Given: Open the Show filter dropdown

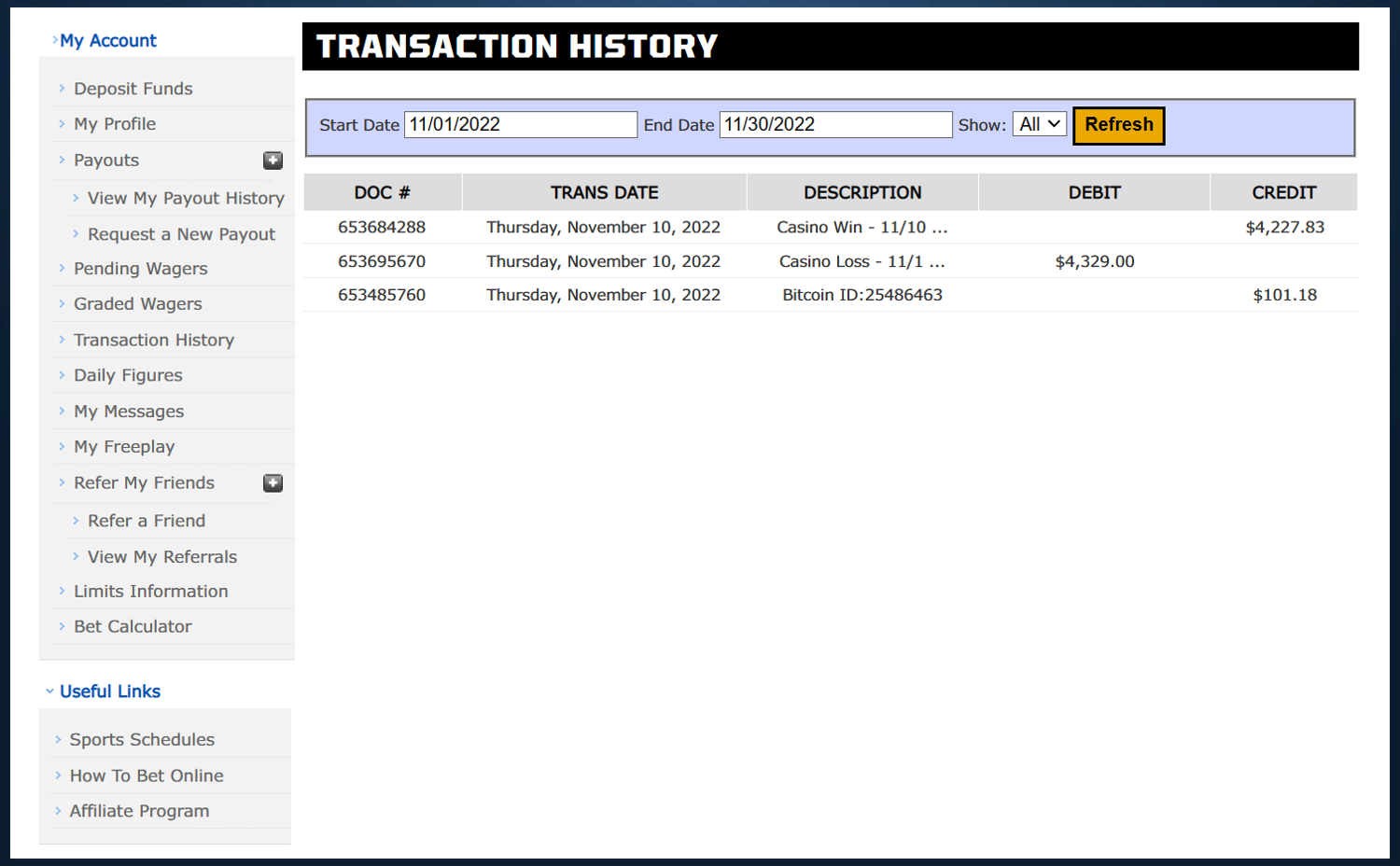Looking at the screenshot, I should point(1039,124).
